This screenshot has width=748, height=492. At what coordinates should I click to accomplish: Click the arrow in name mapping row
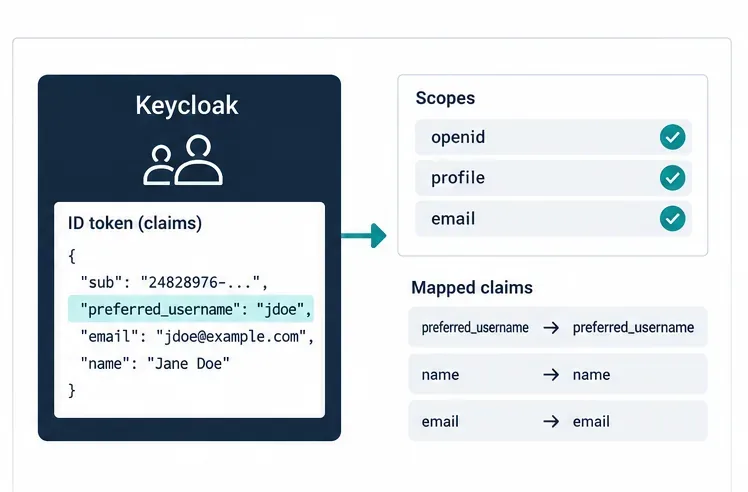[x=551, y=375]
